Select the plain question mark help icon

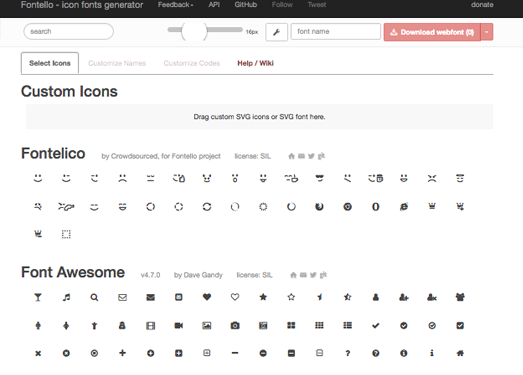coord(348,353)
